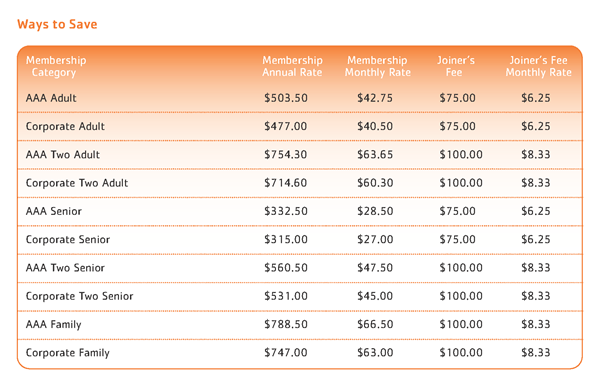This screenshot has height=388, width=600.
Task: Select the AAA Family row label
Action: coord(54,324)
